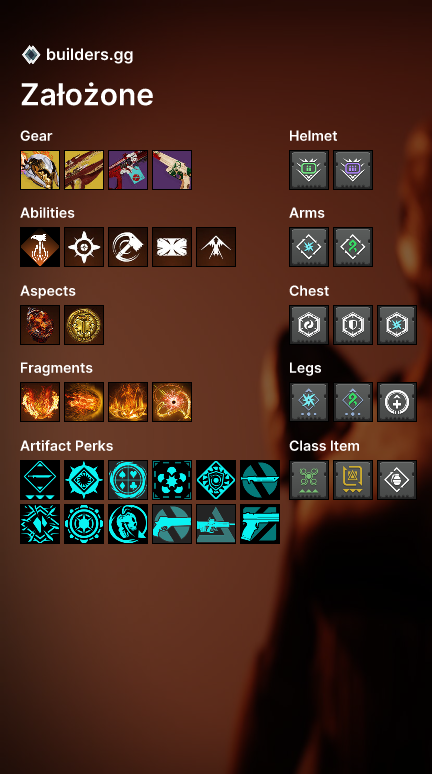Click the grenade Class Item mod
The width and height of the screenshot is (432, 774).
pyautogui.click(x=397, y=480)
